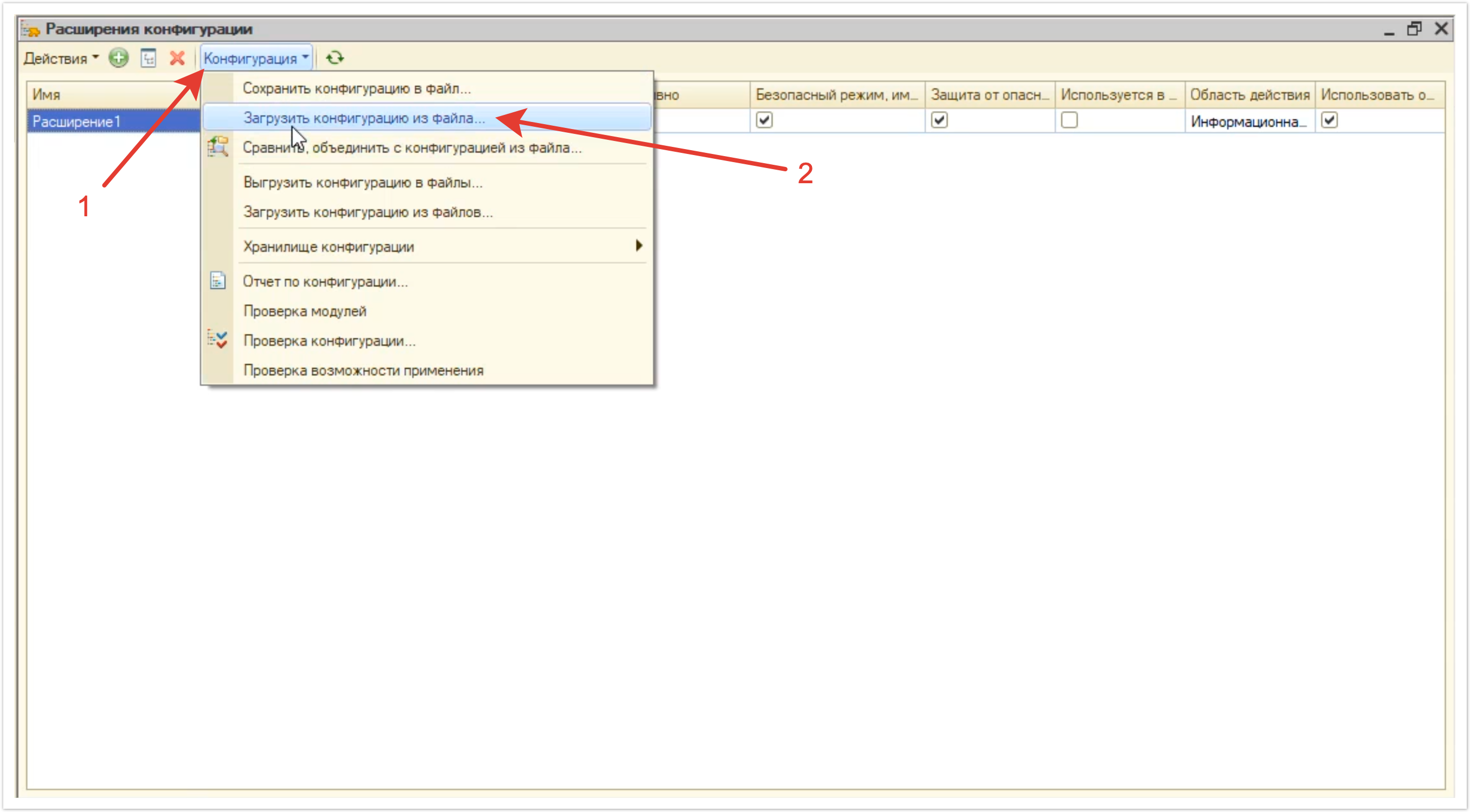
Task: Open the Действия dropdown menu
Action: [61, 58]
